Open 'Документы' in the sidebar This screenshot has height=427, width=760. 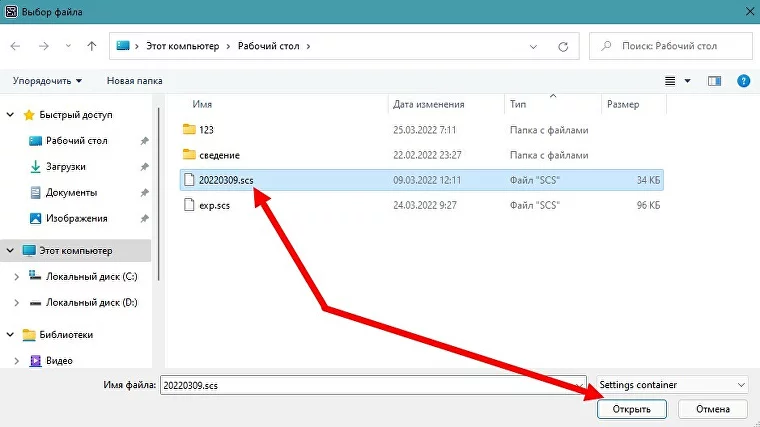coord(71,192)
